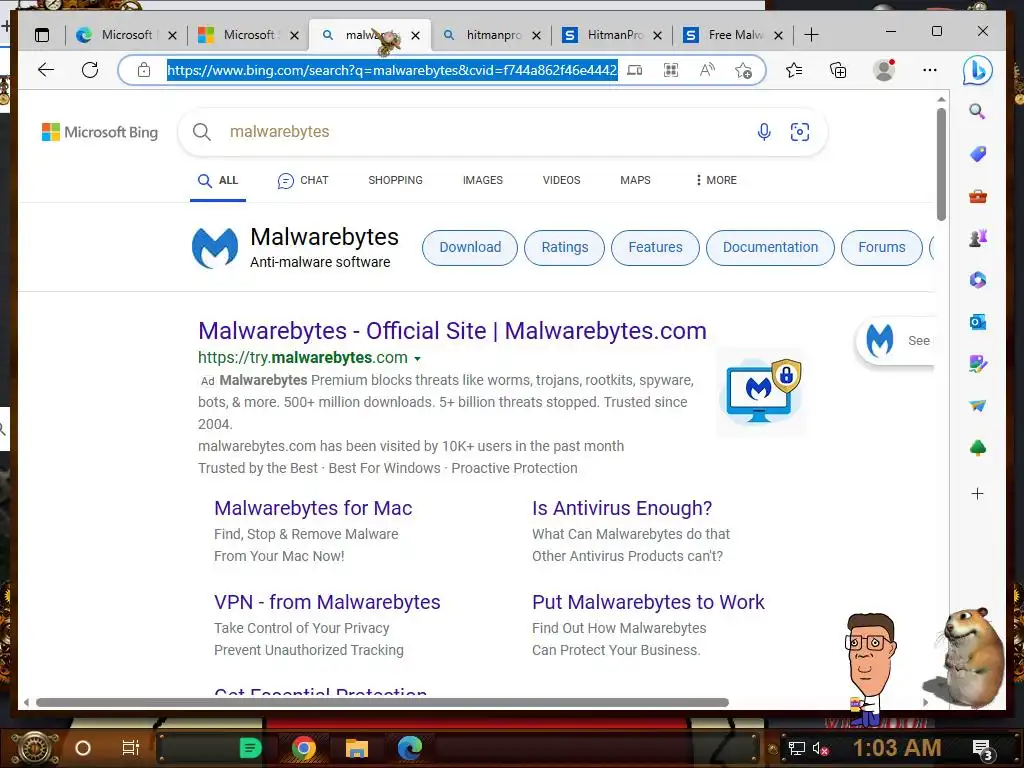Select the CHAT search tab

point(303,180)
